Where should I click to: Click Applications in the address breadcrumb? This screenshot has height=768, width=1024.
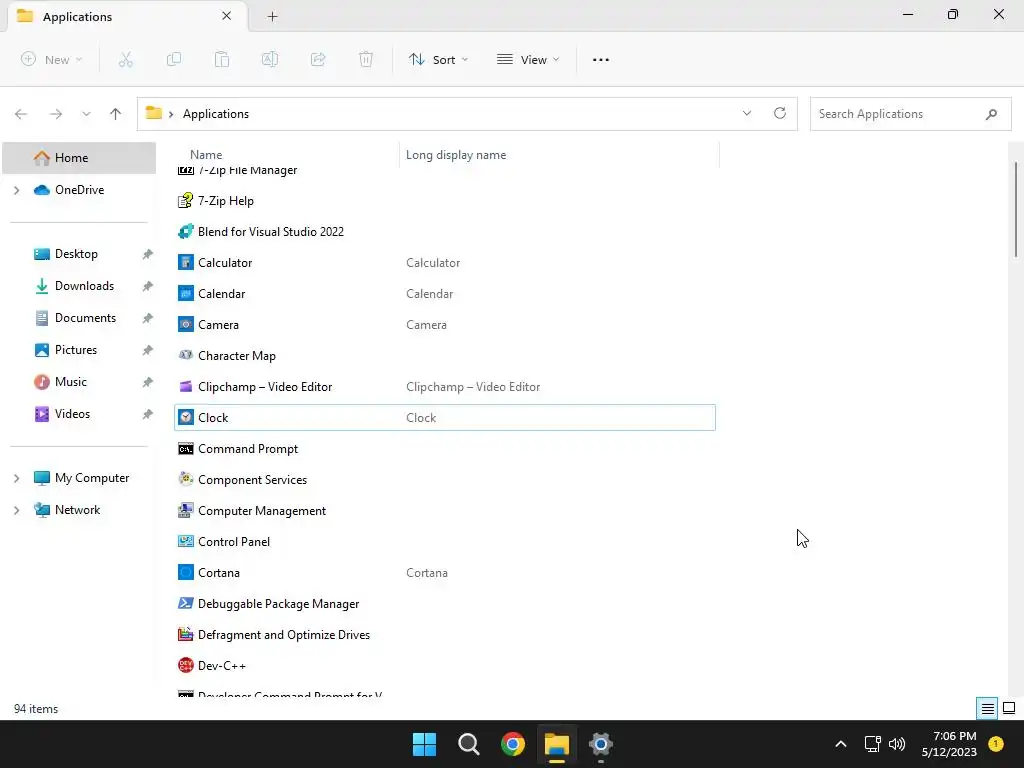point(216,114)
